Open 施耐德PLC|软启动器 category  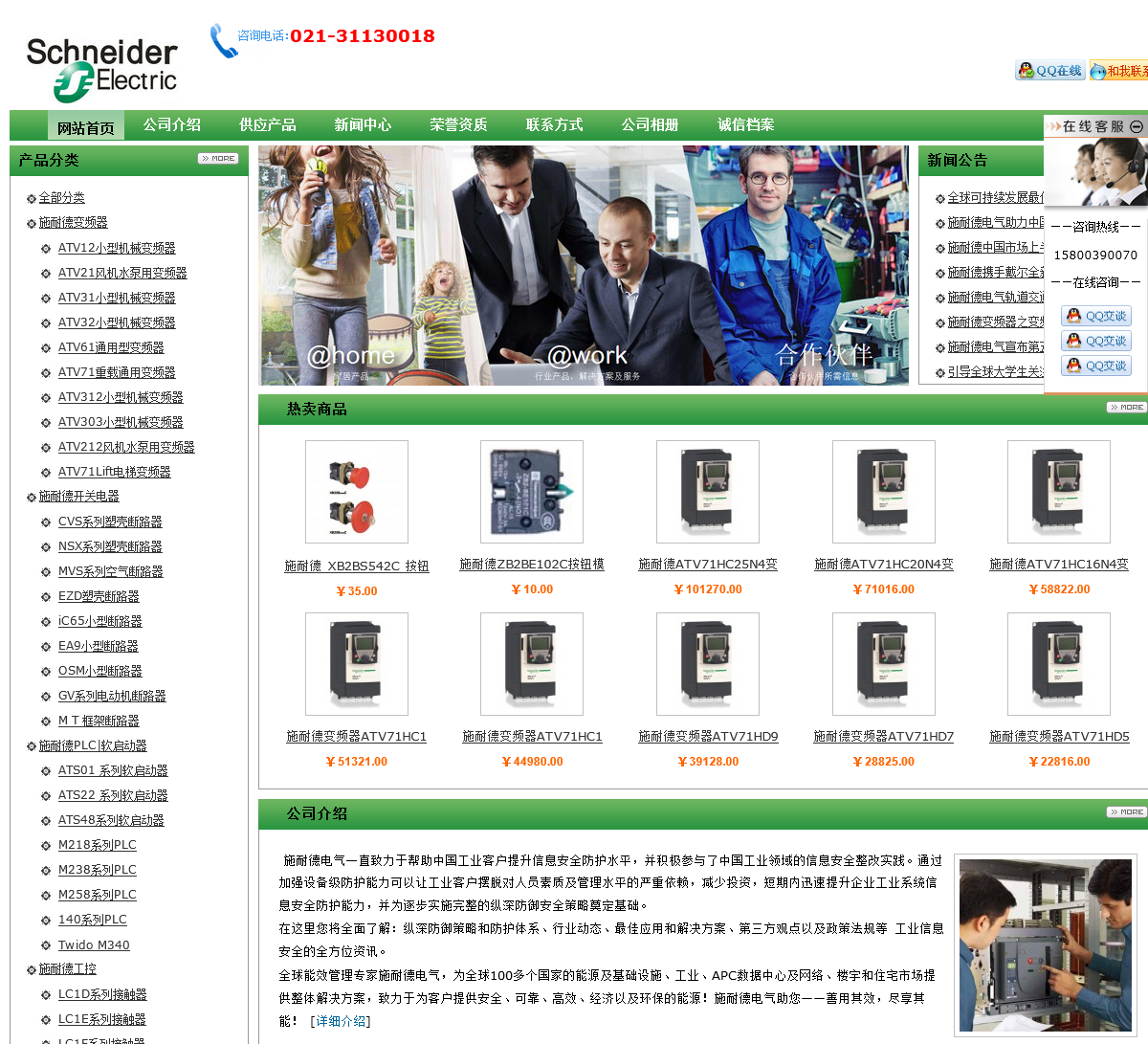93,745
